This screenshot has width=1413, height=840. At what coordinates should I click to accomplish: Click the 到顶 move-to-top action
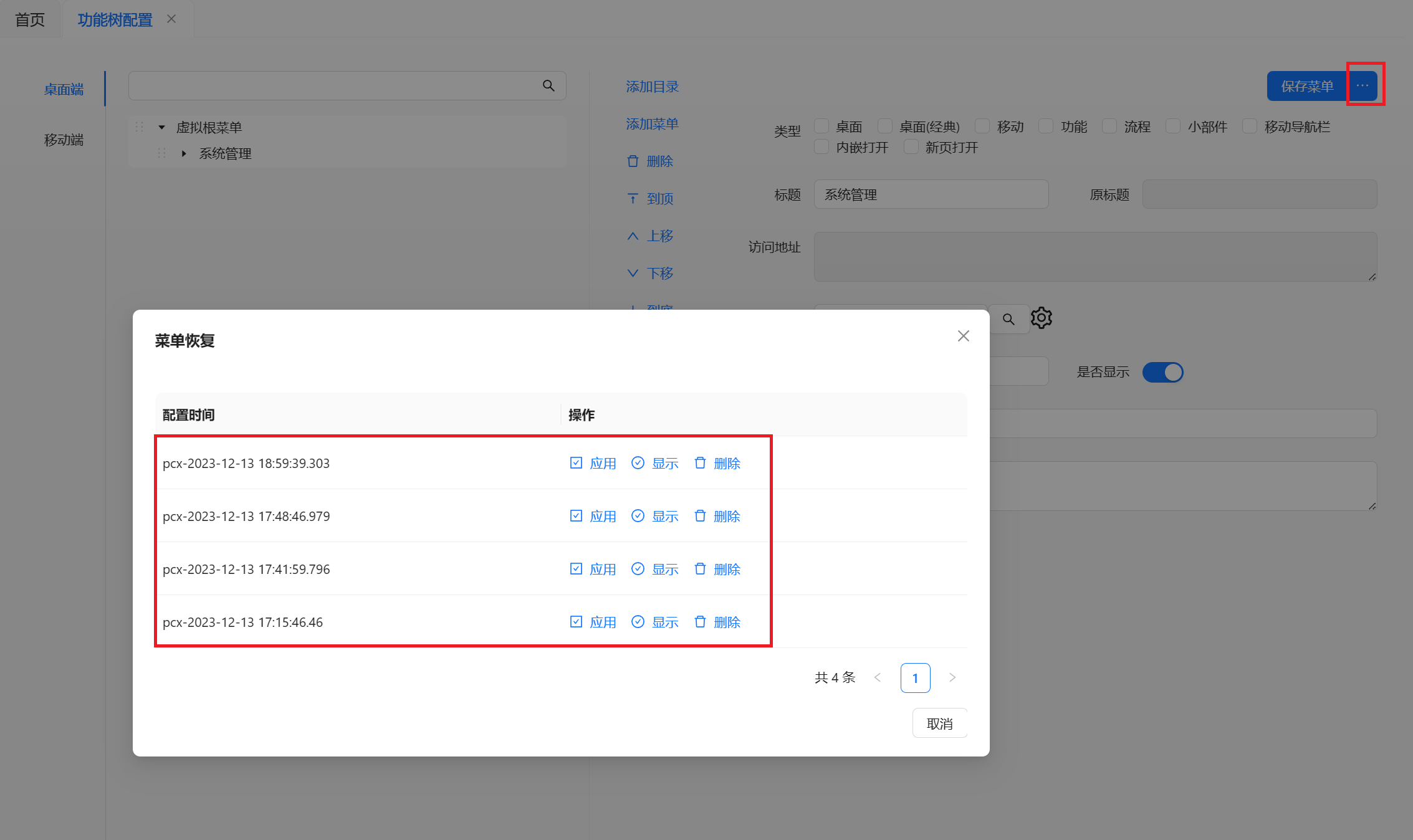point(650,199)
